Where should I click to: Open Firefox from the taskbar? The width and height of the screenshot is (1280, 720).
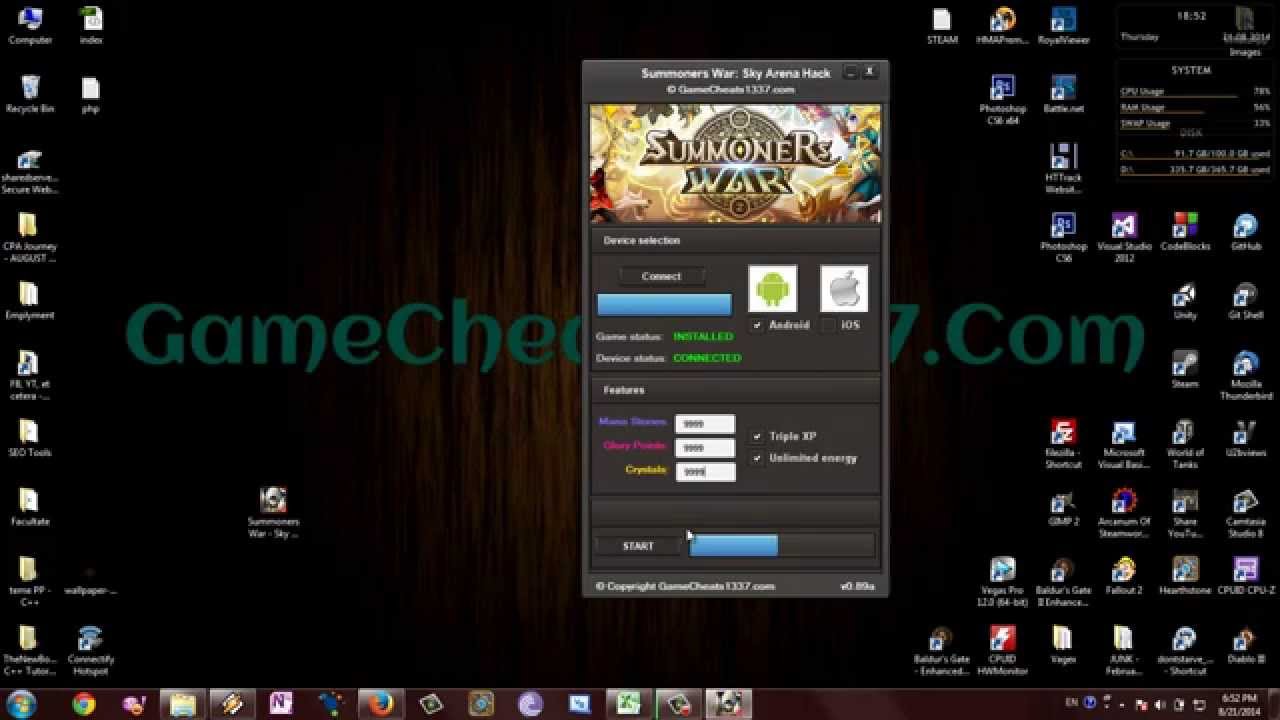pyautogui.click(x=380, y=704)
